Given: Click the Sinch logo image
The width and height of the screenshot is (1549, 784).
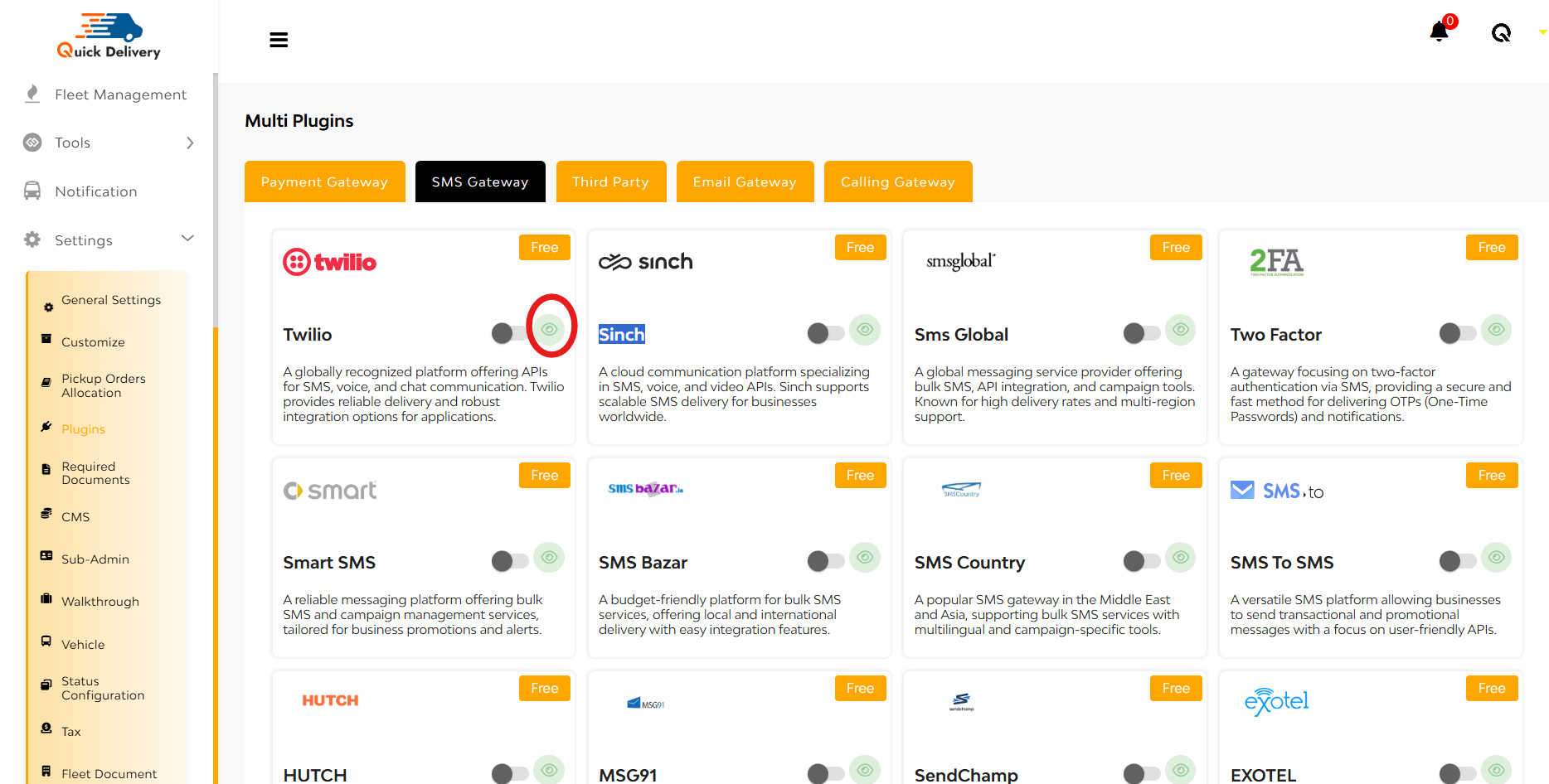Looking at the screenshot, I should 646,262.
